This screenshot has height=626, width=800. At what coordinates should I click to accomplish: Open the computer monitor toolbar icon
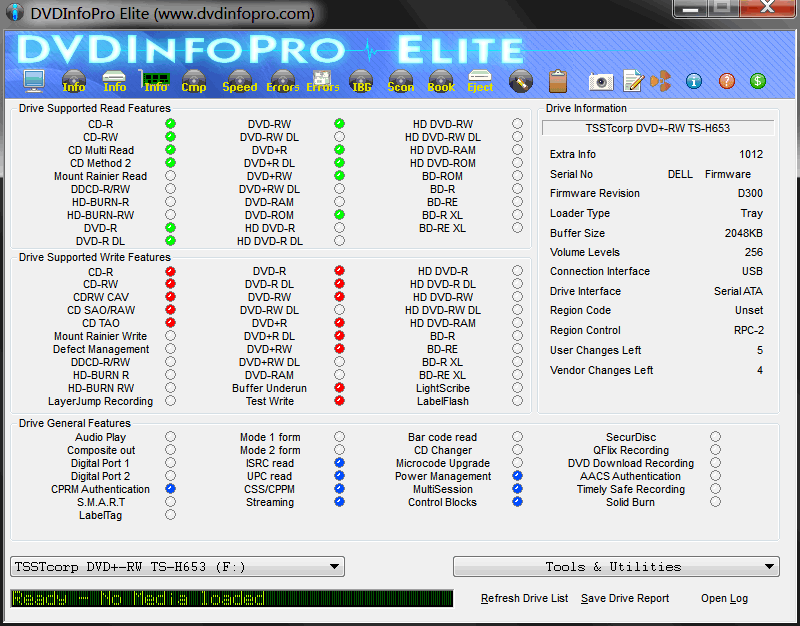point(34,81)
